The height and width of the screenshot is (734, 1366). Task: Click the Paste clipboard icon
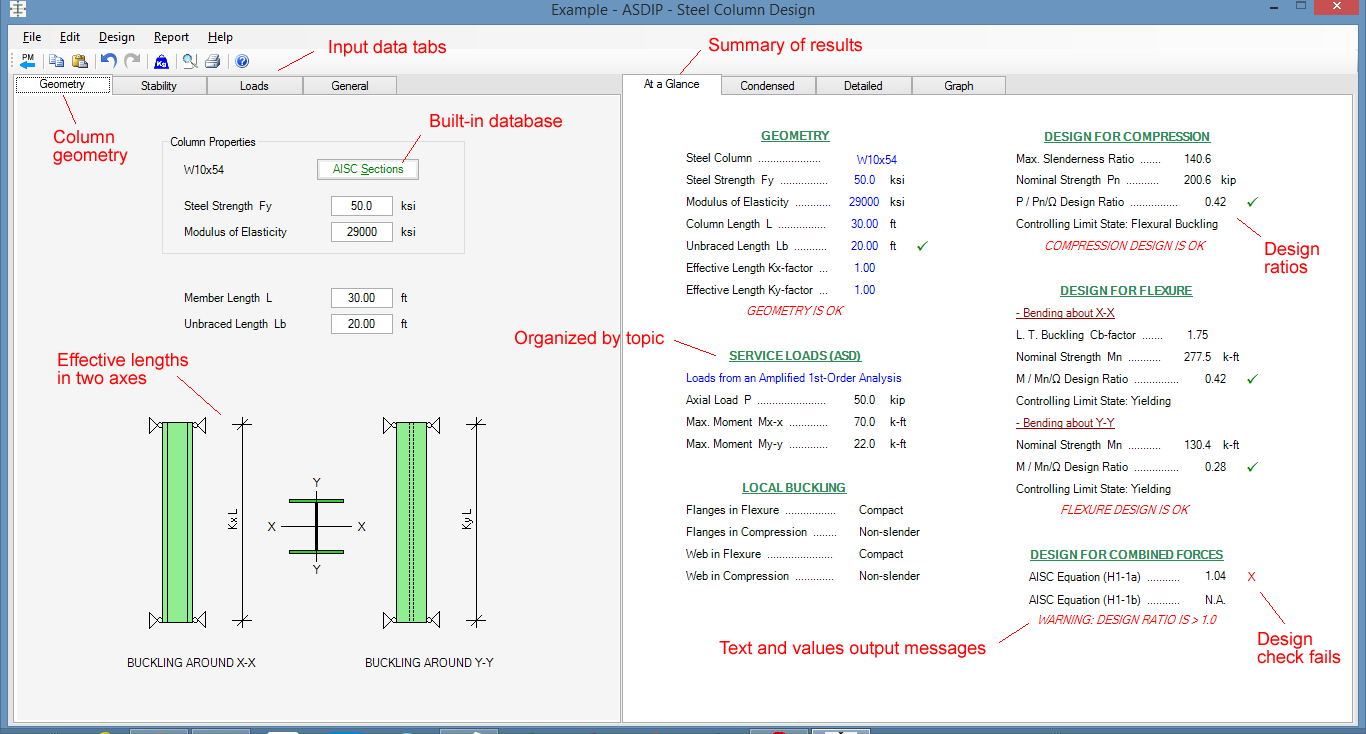79,61
